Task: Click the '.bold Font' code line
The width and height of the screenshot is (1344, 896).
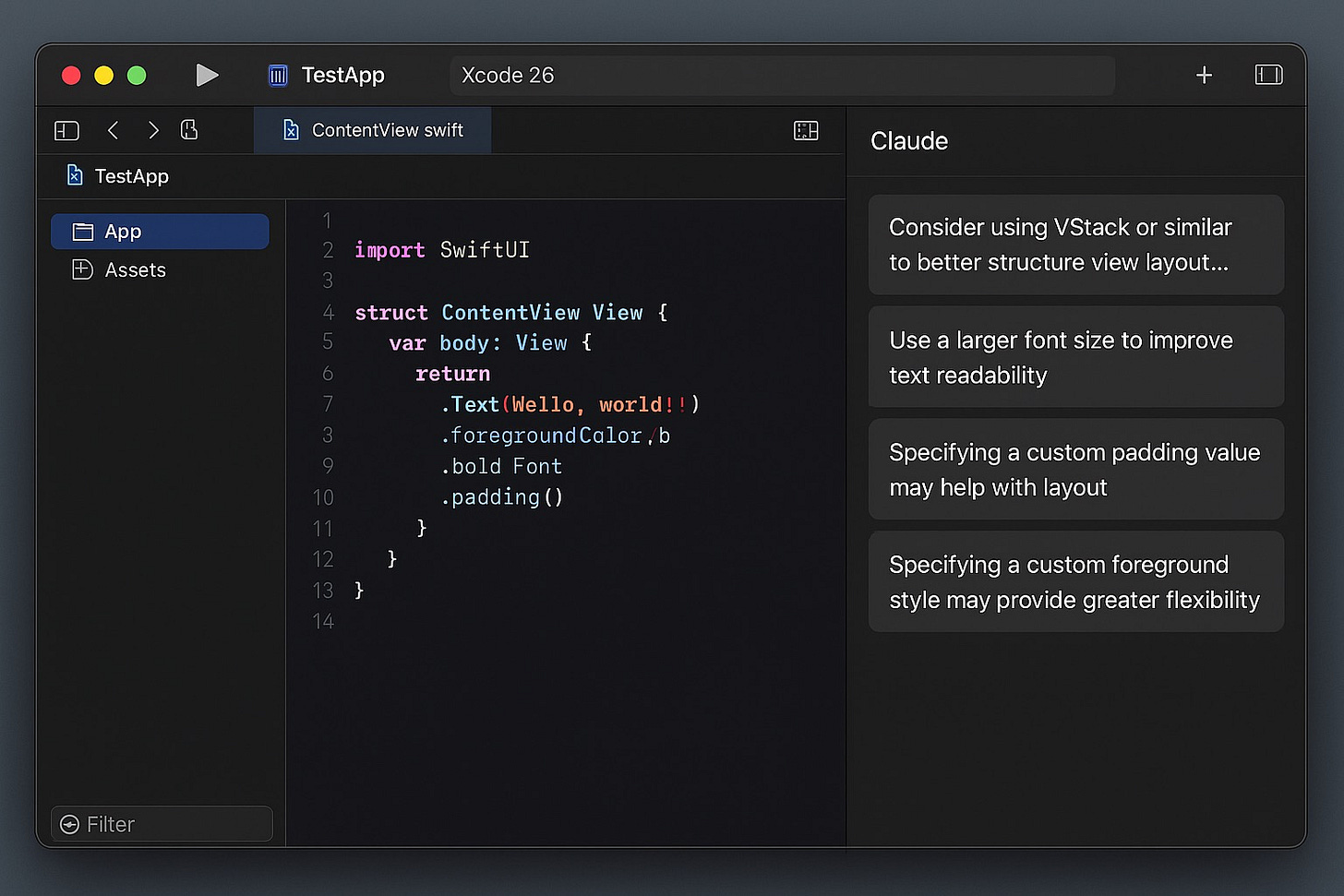Action: [501, 467]
